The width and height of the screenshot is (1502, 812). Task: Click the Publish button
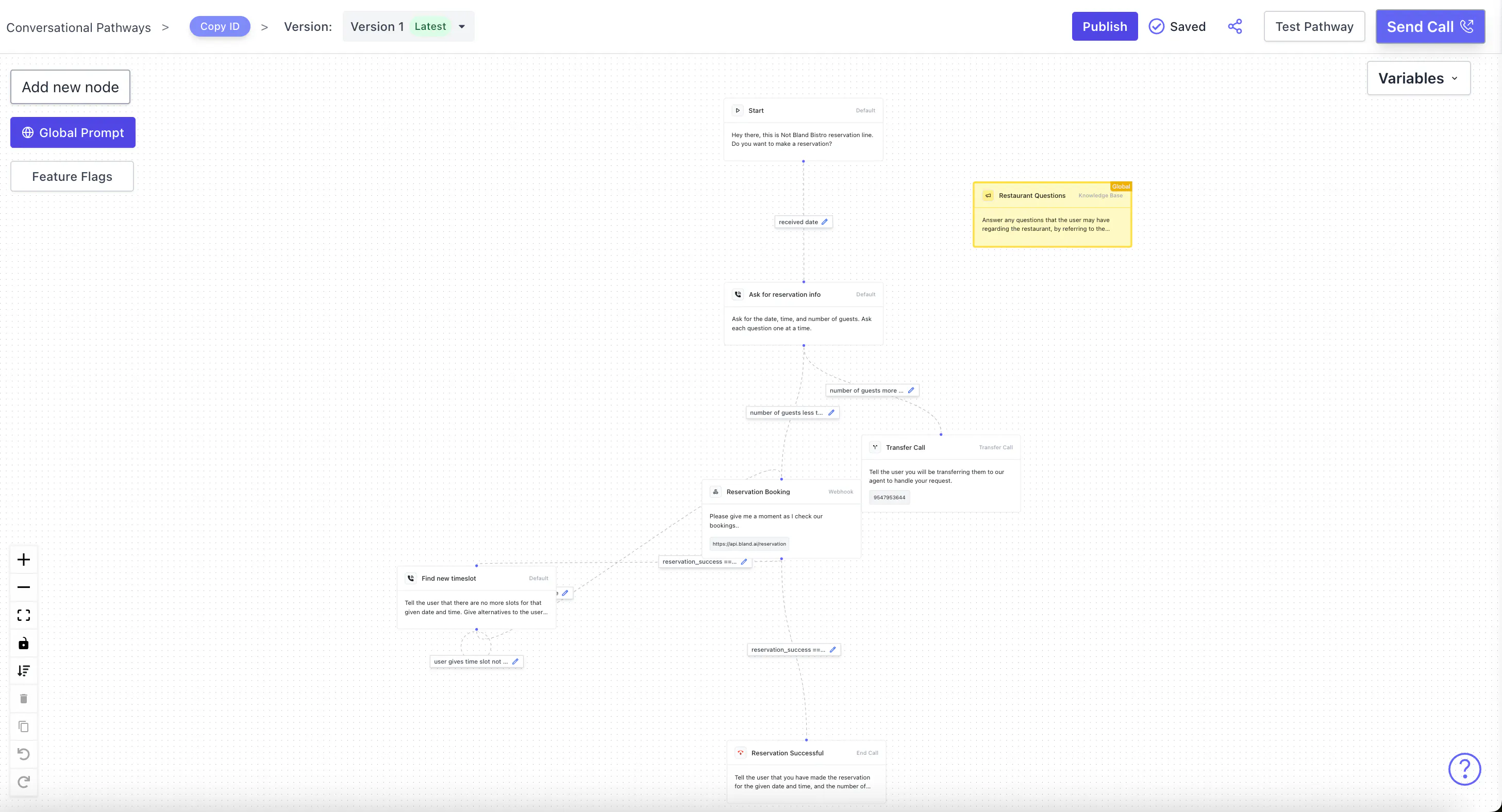point(1105,26)
